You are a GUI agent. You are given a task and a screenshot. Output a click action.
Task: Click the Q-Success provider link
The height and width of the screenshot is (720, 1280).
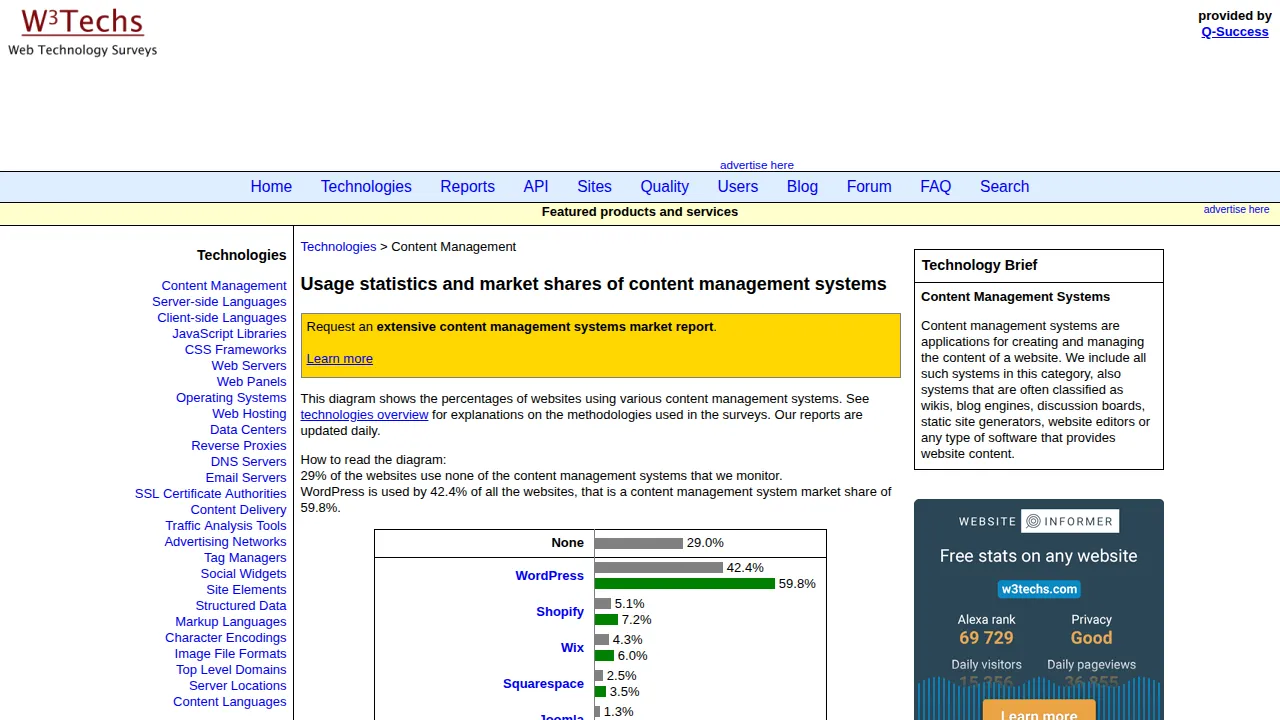coord(1235,31)
